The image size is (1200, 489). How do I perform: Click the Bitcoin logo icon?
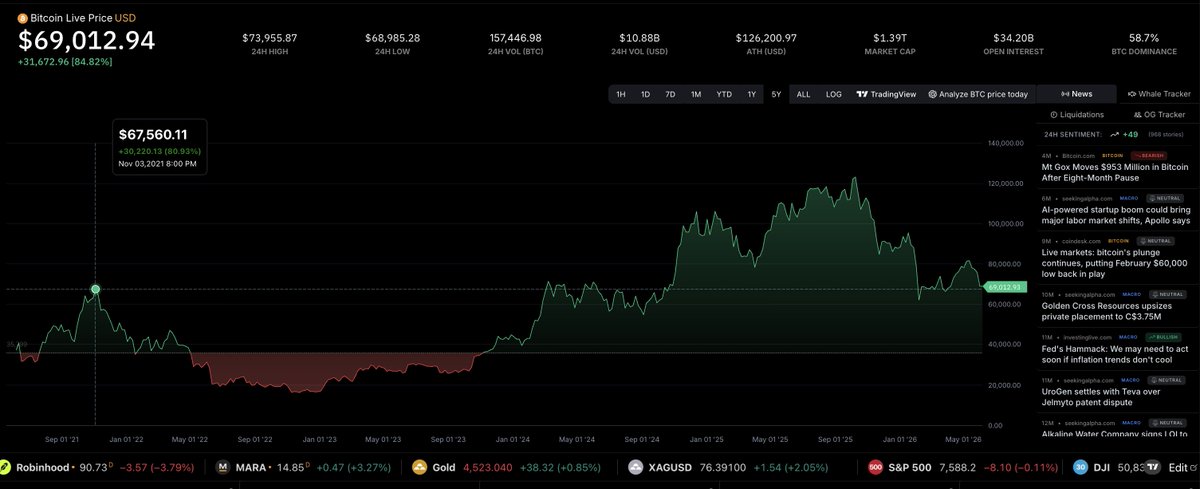pyautogui.click(x=23, y=19)
